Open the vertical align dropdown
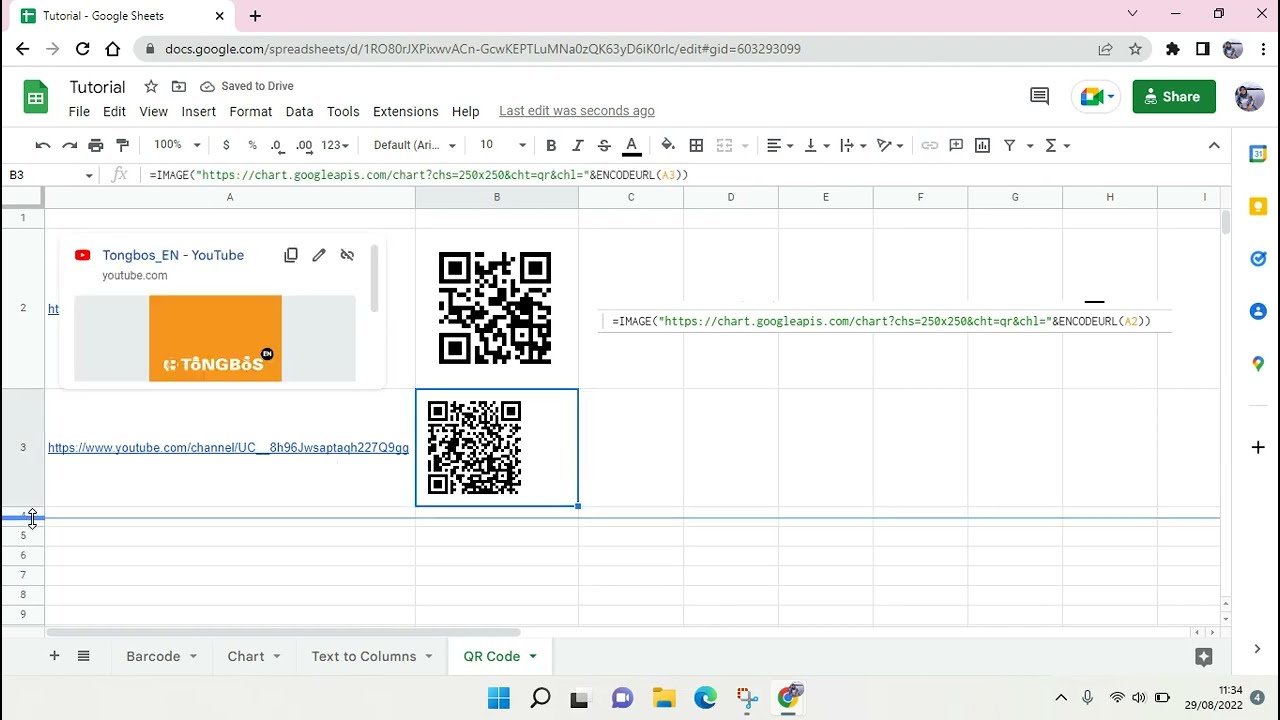Image resolution: width=1280 pixels, height=720 pixels. (x=816, y=145)
